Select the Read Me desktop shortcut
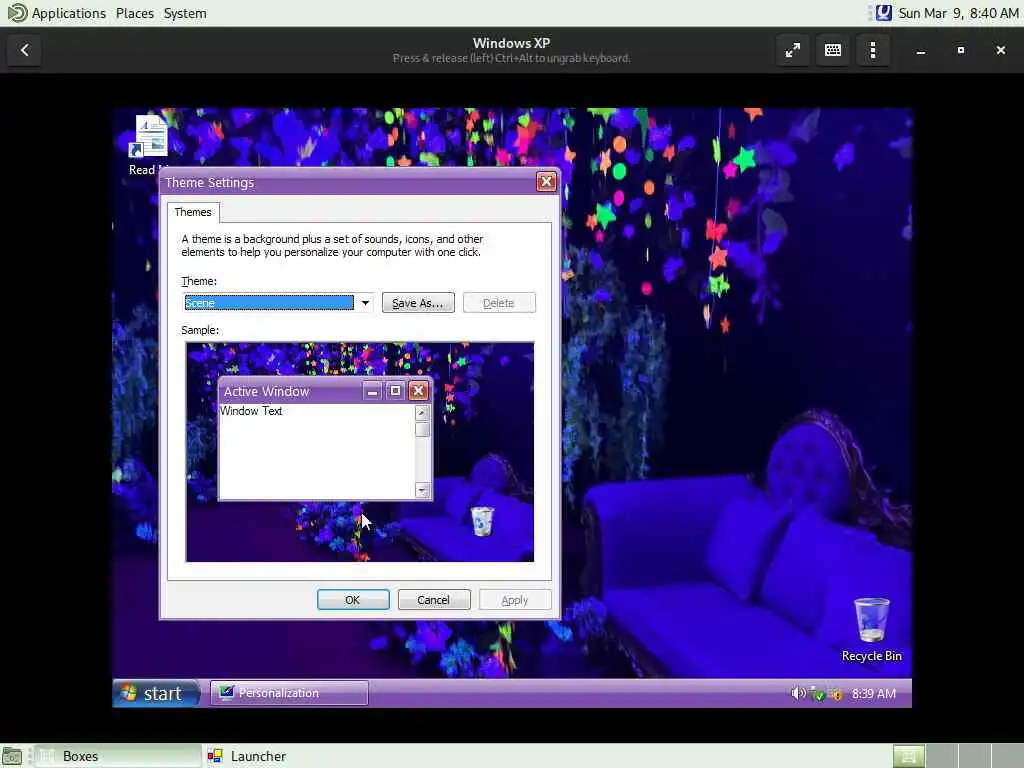Viewport: 1024px width, 768px height. (150, 145)
